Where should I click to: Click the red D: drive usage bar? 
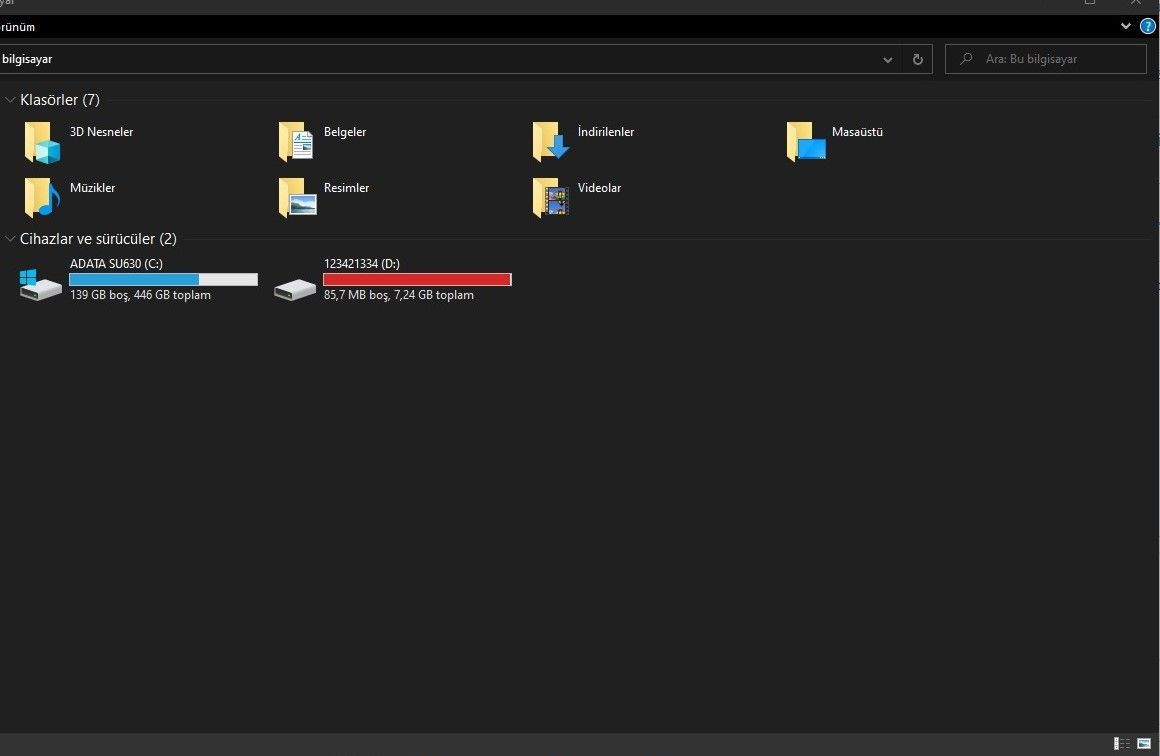pos(417,280)
